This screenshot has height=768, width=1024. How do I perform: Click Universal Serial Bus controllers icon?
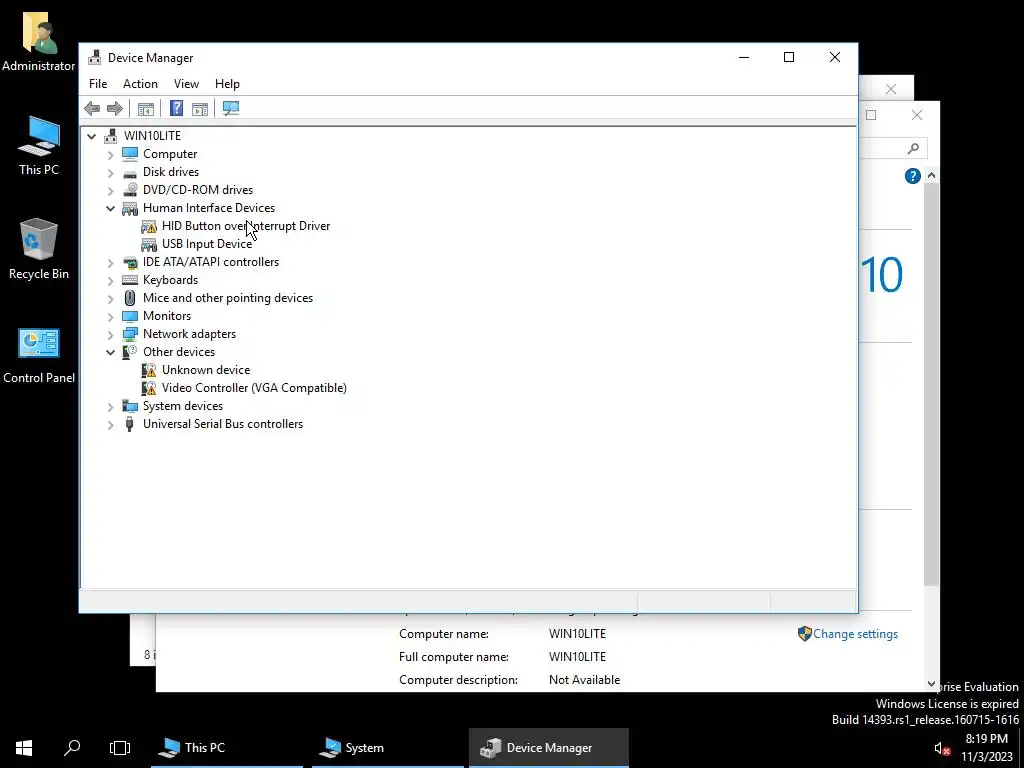tap(130, 424)
